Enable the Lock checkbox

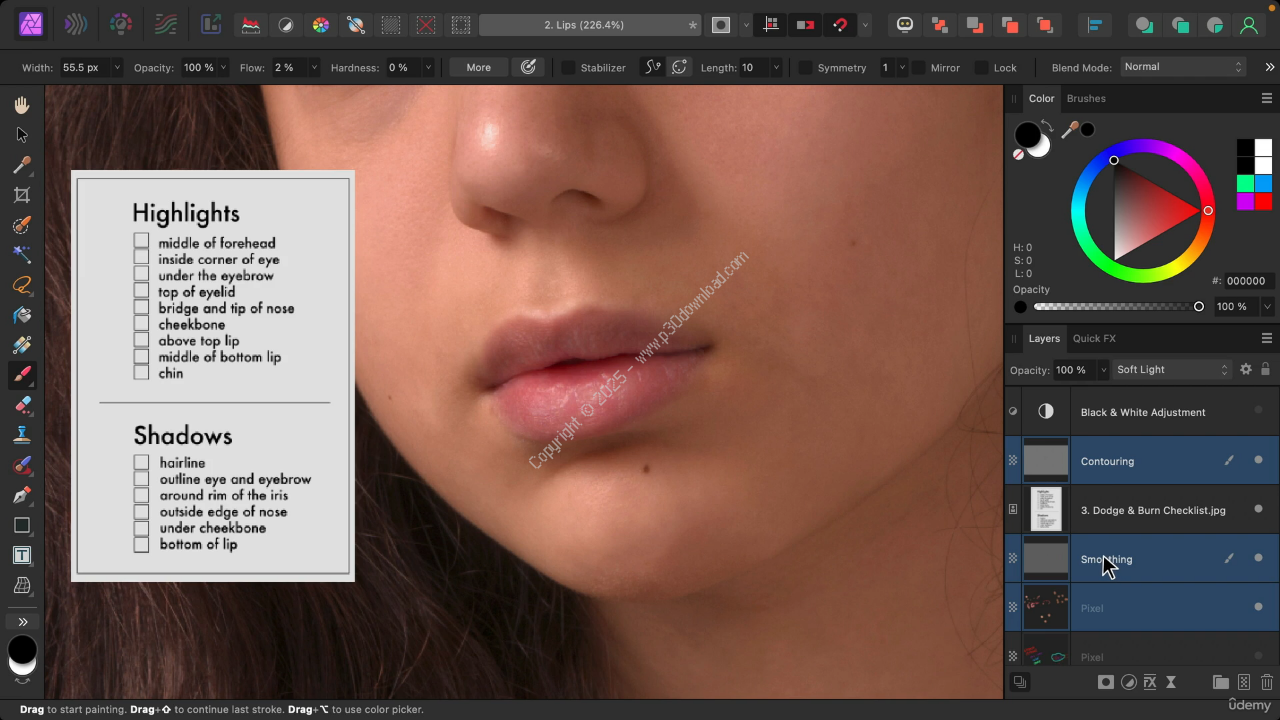[982, 68]
